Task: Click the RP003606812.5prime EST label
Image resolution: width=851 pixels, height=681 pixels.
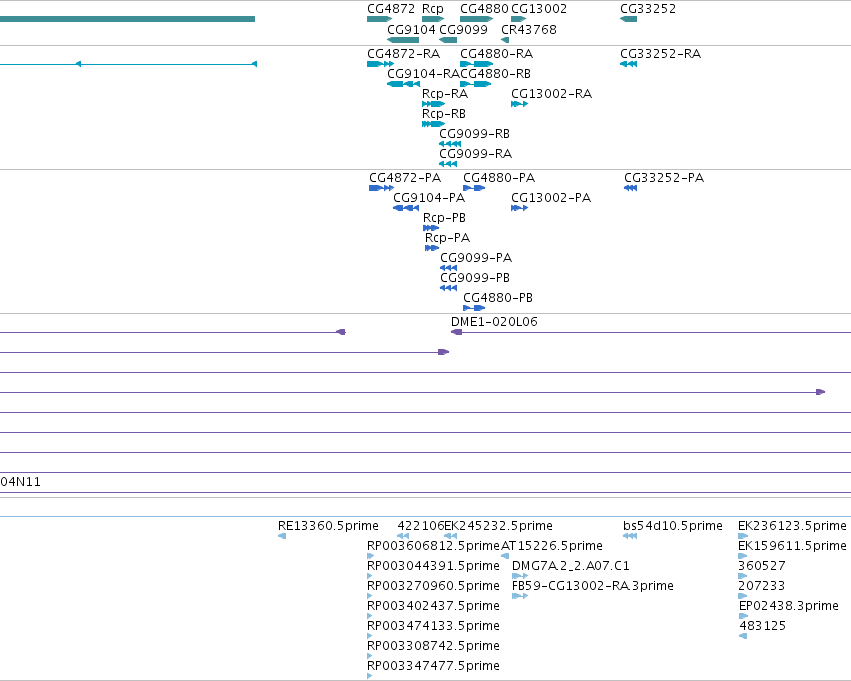Action: pyautogui.click(x=434, y=546)
